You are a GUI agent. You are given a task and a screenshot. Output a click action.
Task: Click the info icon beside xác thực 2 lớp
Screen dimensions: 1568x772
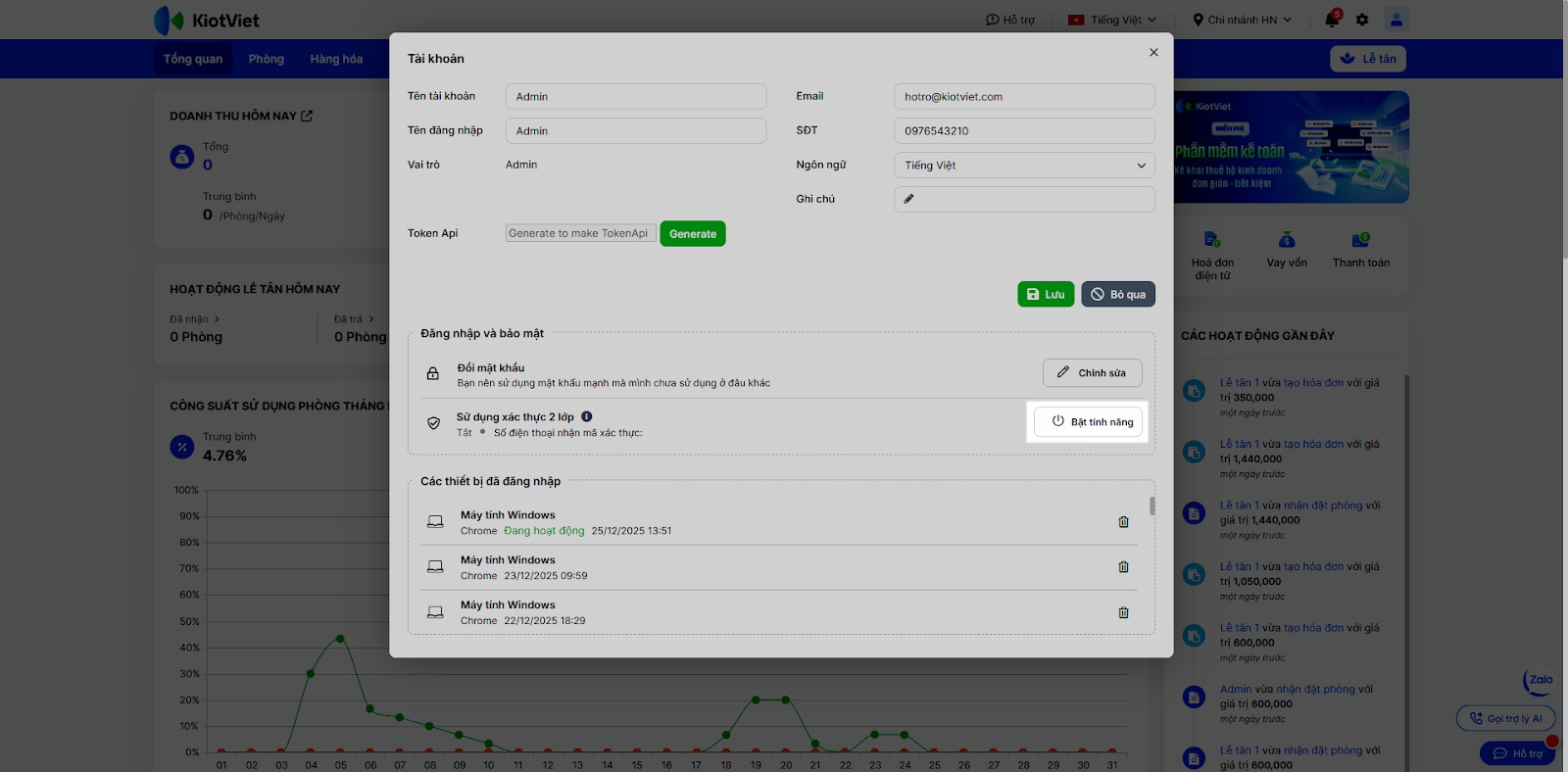[586, 416]
